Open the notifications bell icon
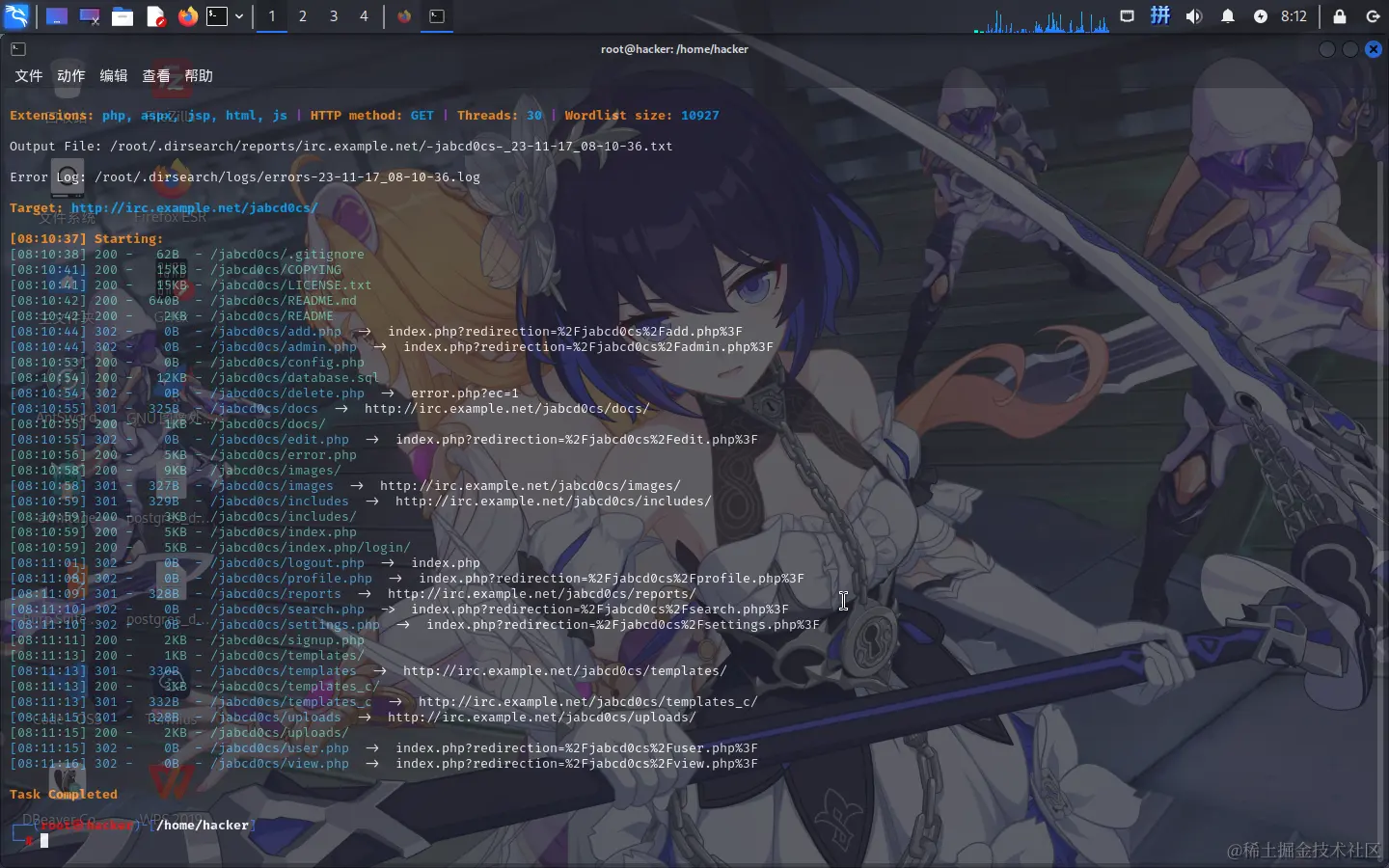 pos(1228,16)
